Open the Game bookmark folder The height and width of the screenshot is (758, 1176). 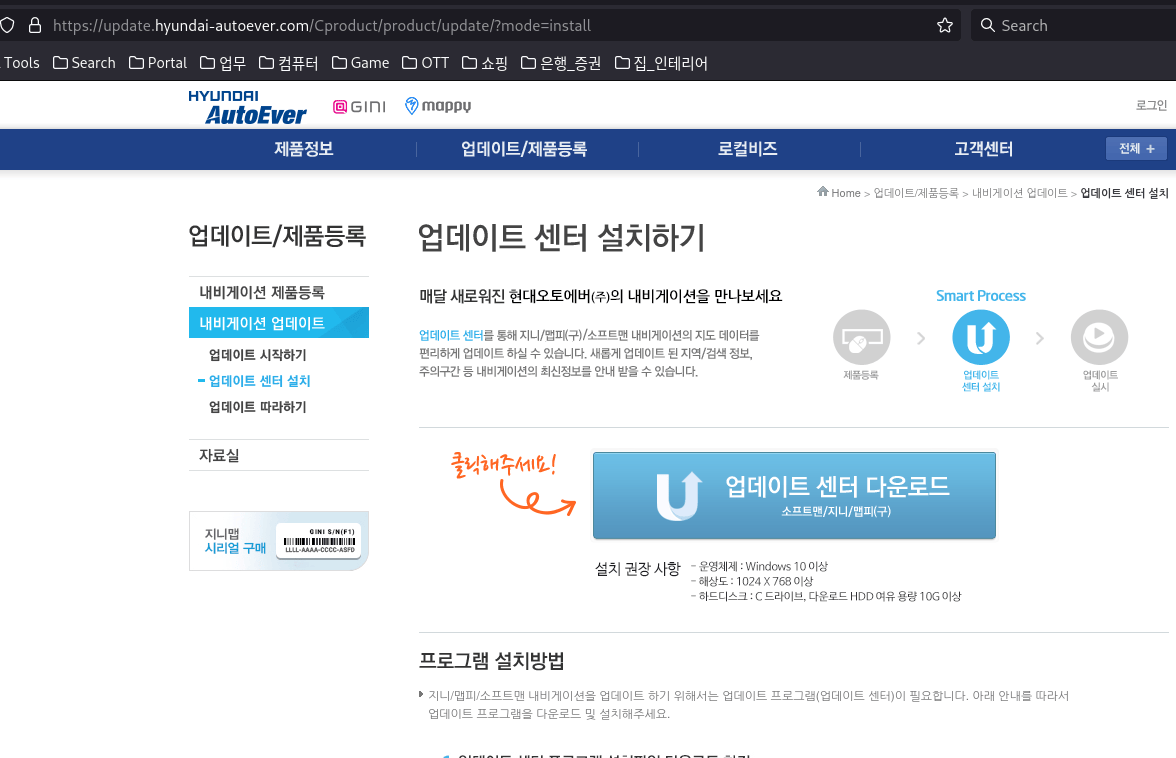[361, 63]
